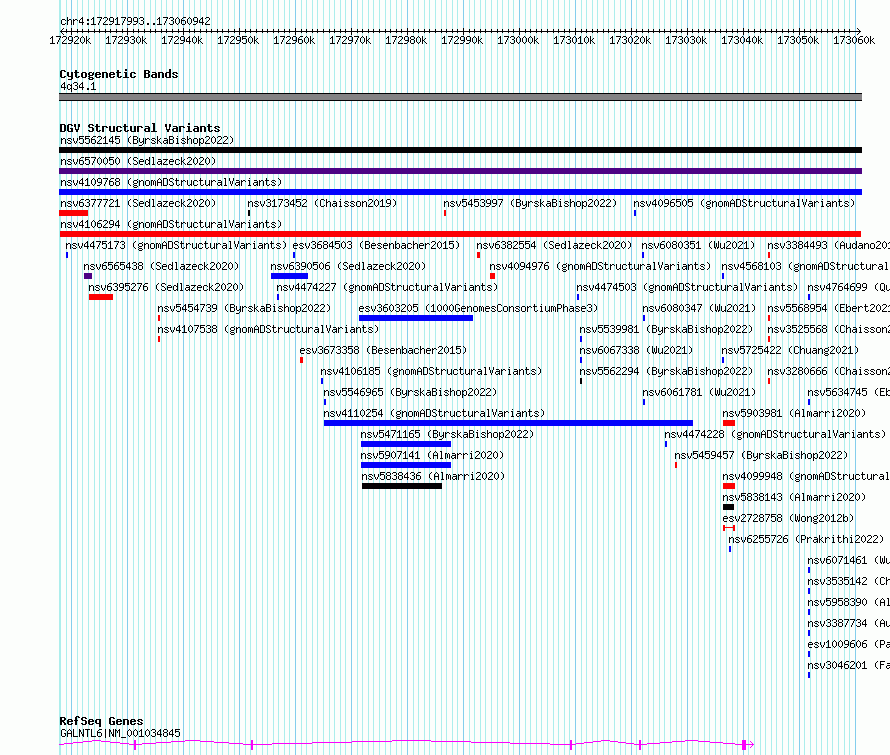The width and height of the screenshot is (890, 755).
Task: Click the red esv2728758 interval glyph
Action: [x=729, y=528]
